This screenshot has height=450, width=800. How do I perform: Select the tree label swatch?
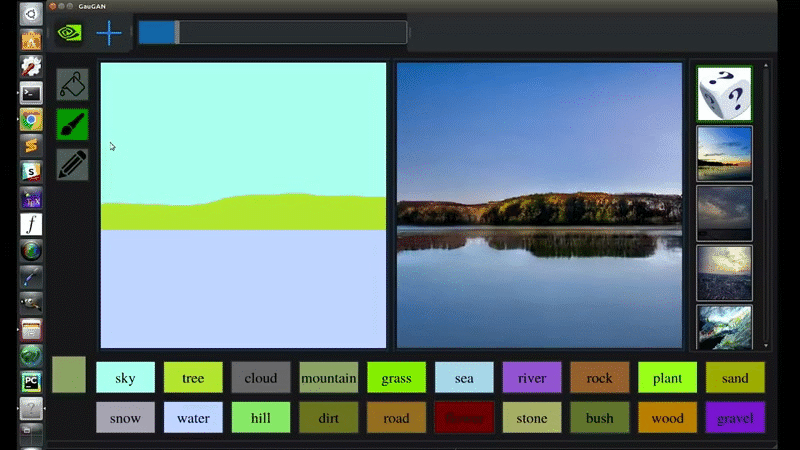pyautogui.click(x=193, y=378)
